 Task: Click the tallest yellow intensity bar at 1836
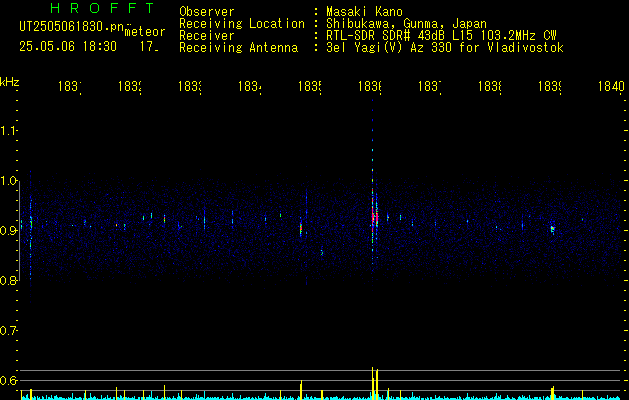[x=373, y=383]
